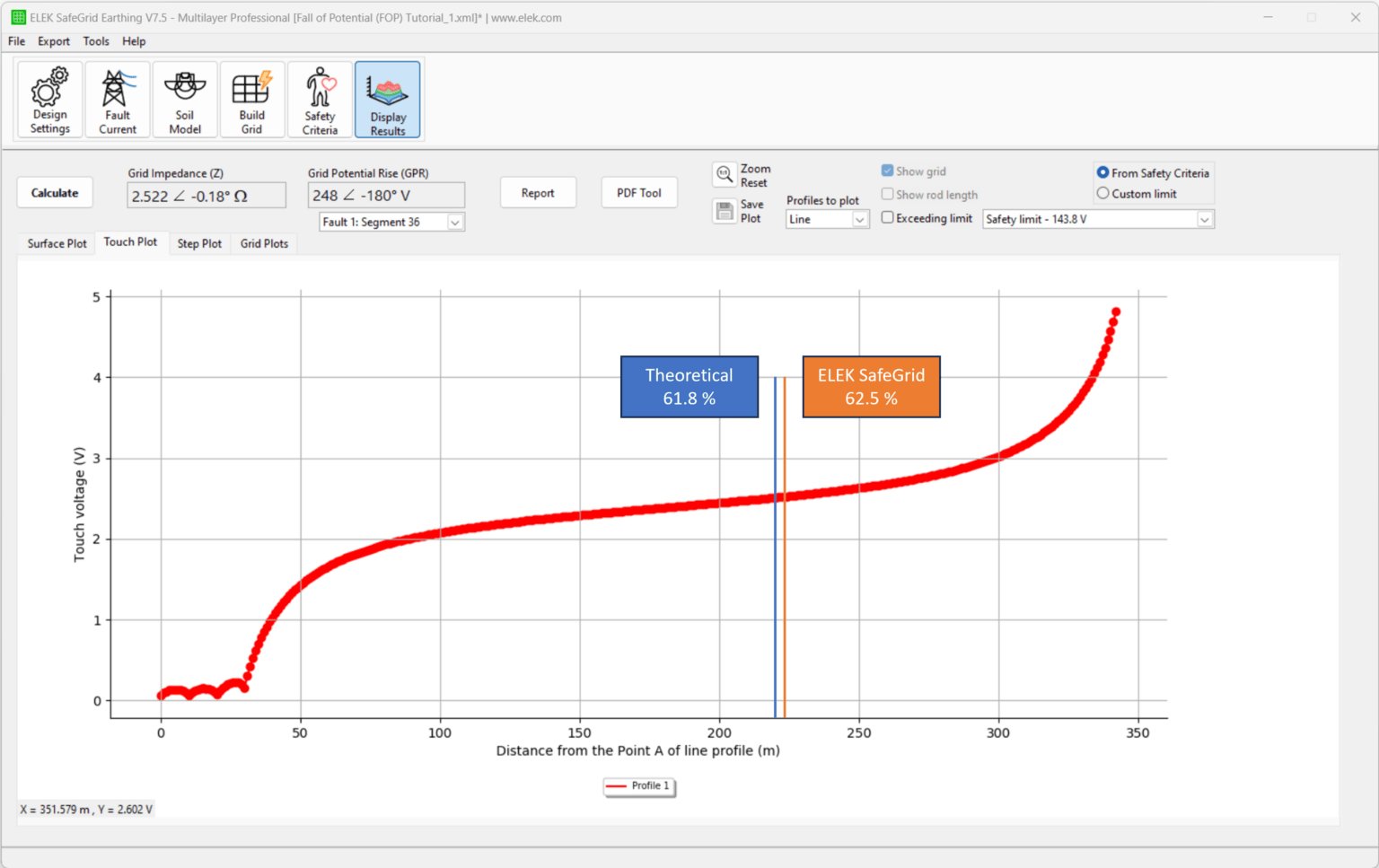Screen dimensions: 1379x868
Task: Save the current plot
Action: tap(740, 212)
